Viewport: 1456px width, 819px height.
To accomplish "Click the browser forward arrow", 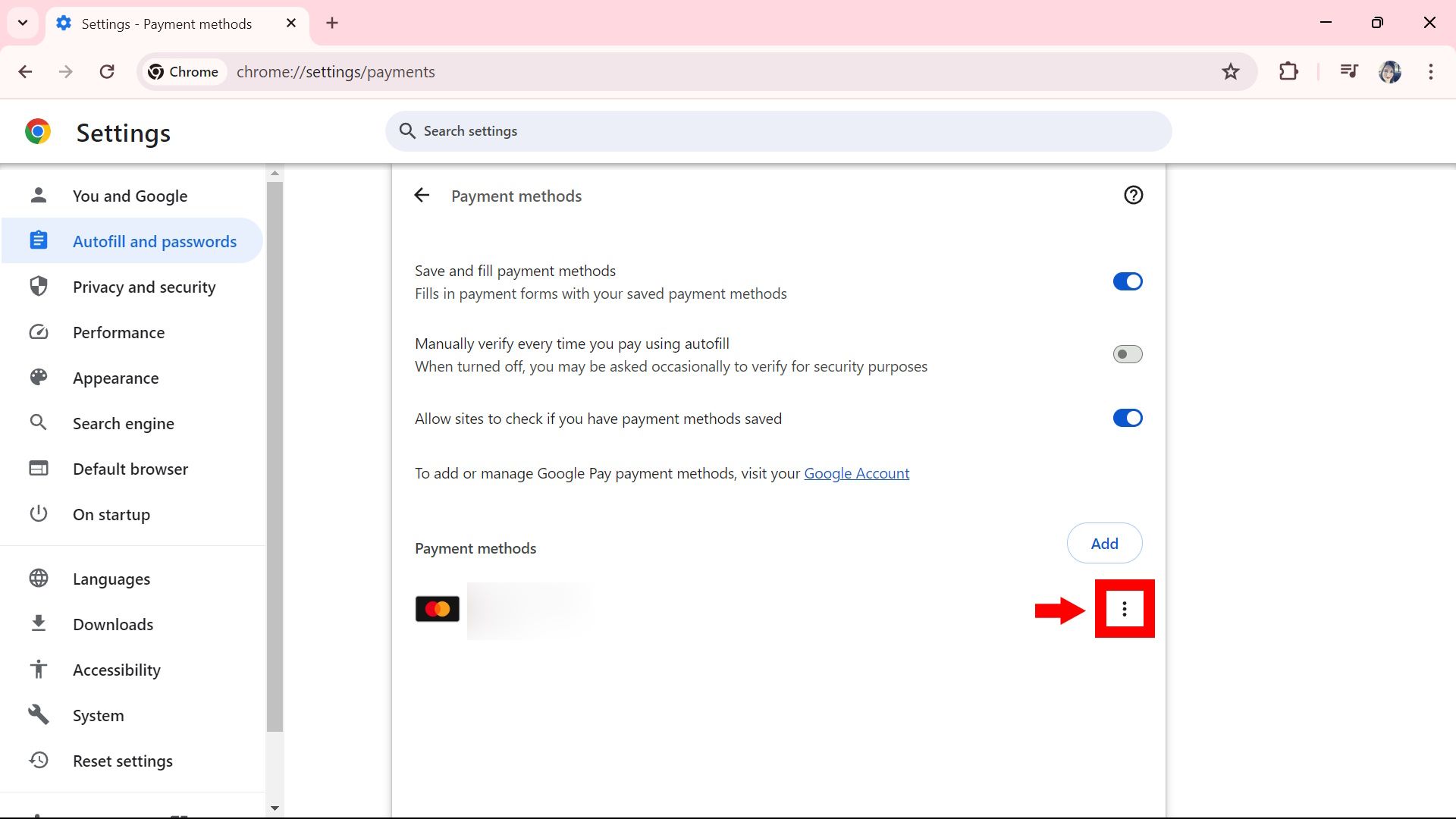I will [x=66, y=72].
